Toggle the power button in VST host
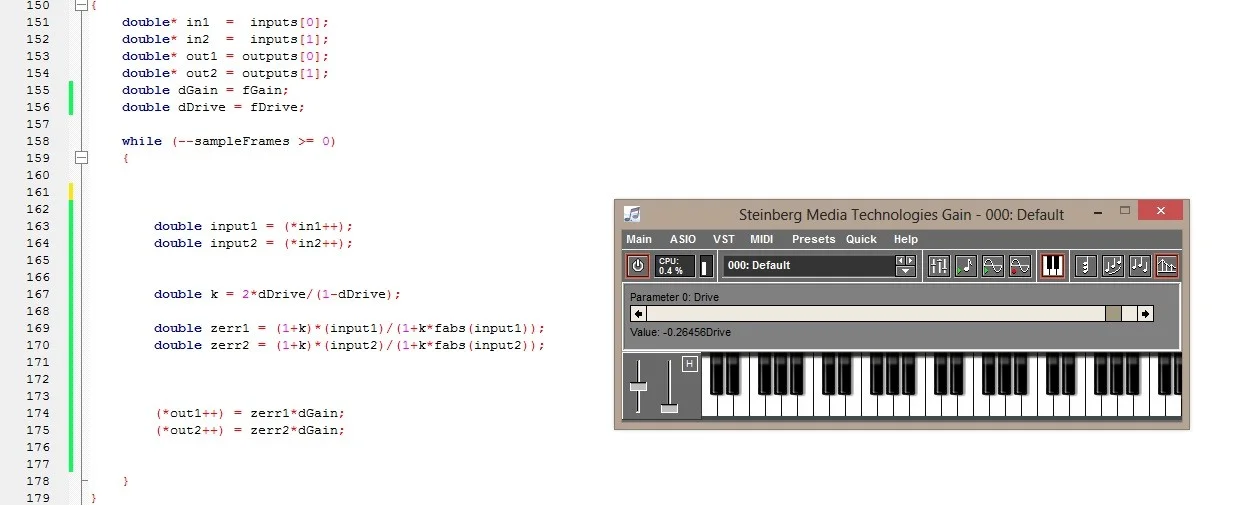Viewport: 1245px width, 505px height. [637, 265]
